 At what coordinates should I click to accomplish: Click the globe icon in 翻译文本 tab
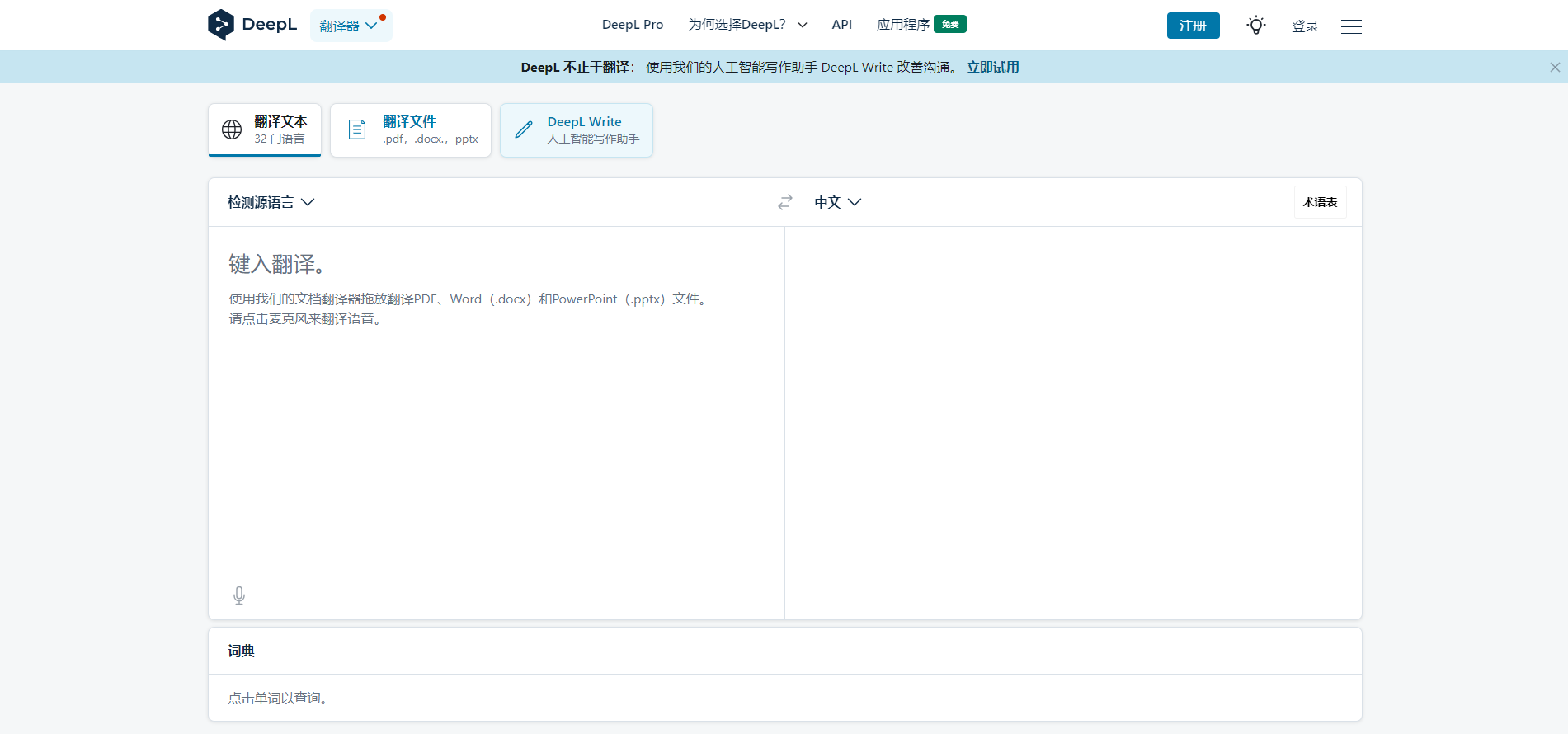[232, 129]
